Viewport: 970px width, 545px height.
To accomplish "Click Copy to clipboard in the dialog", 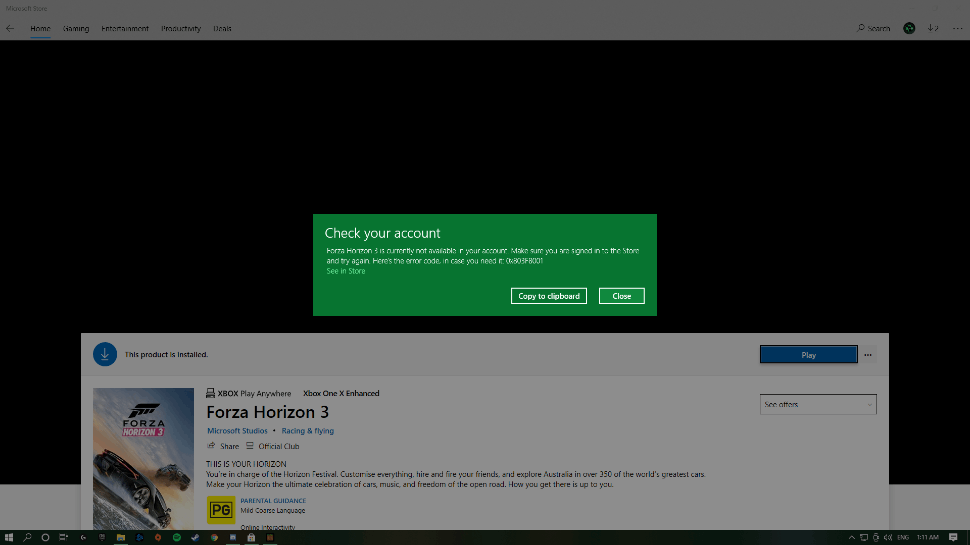I will (549, 296).
